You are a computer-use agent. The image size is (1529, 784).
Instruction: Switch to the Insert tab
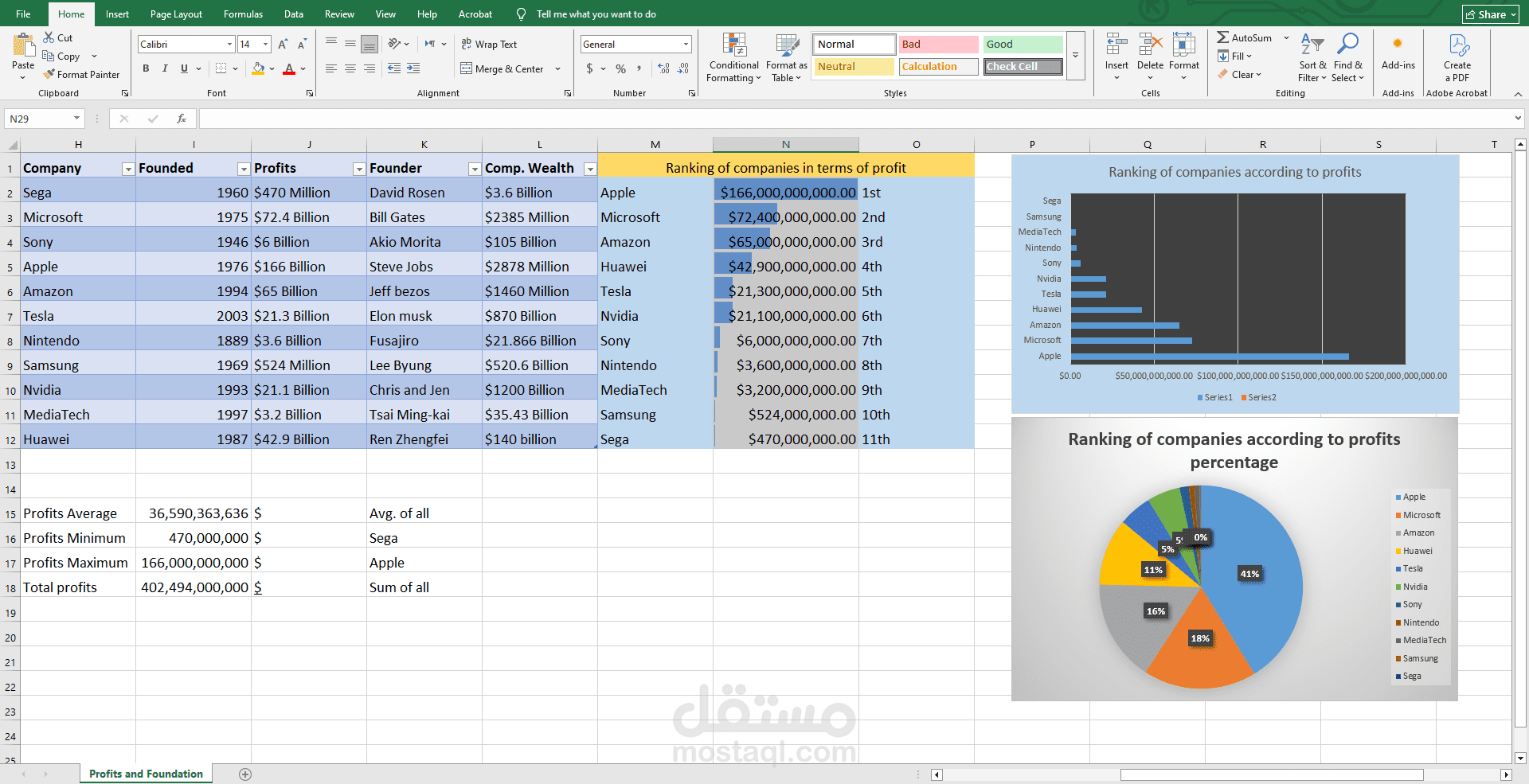(117, 14)
